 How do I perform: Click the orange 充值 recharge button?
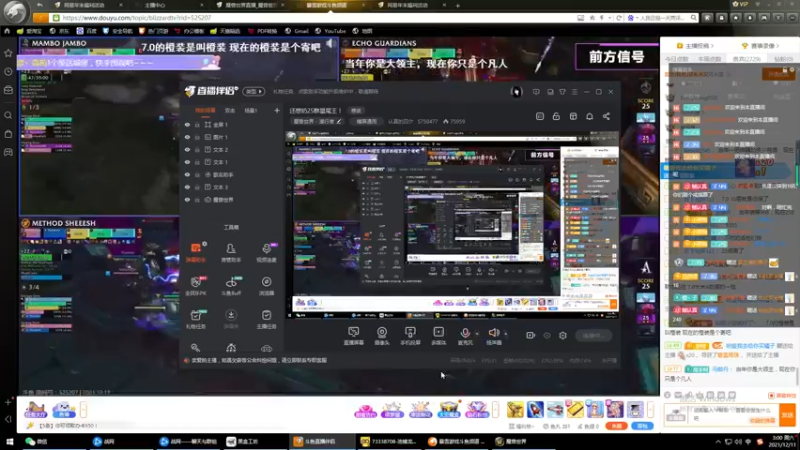(x=617, y=426)
